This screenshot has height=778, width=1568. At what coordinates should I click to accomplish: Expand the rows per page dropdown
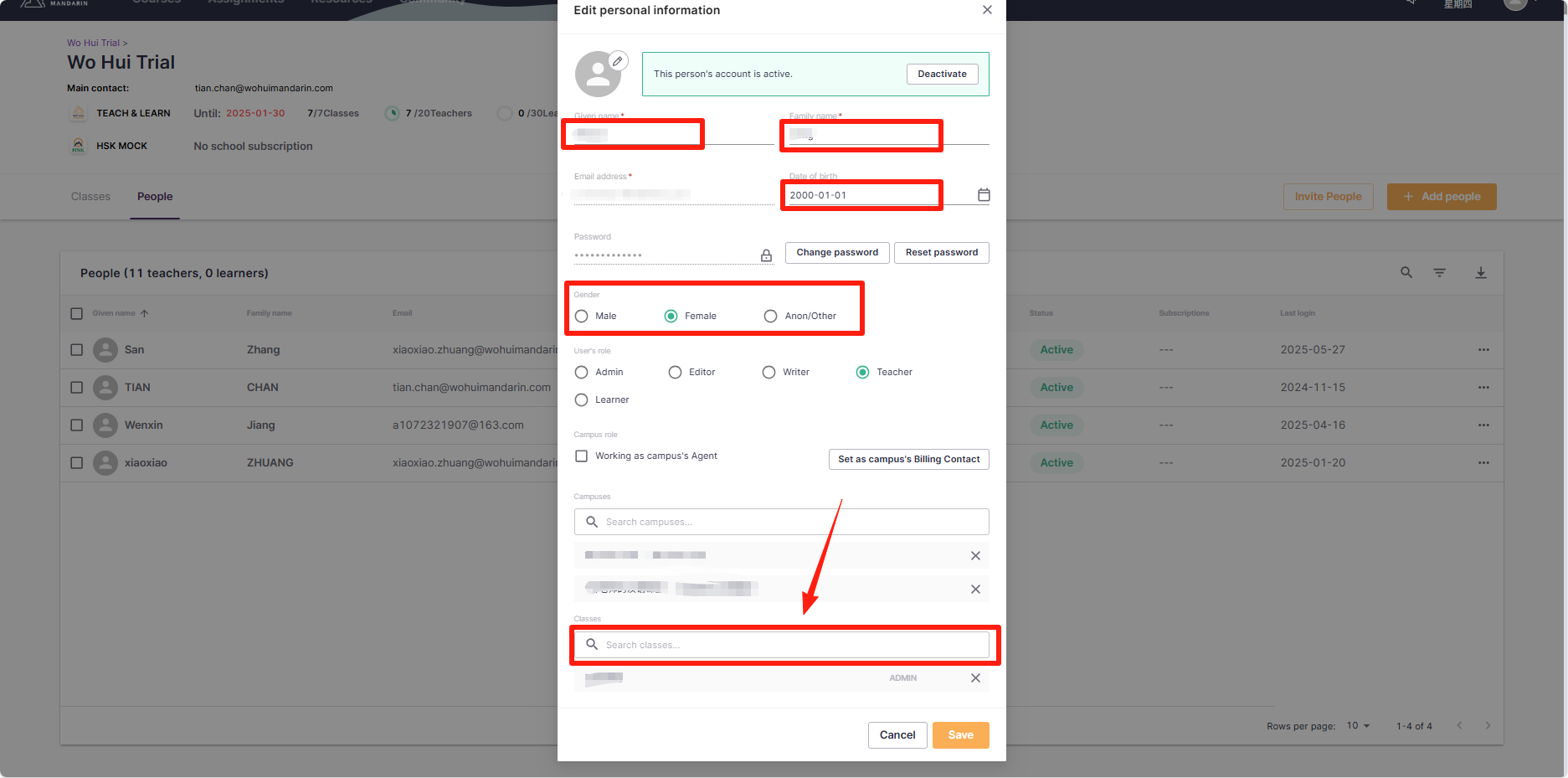1358,726
